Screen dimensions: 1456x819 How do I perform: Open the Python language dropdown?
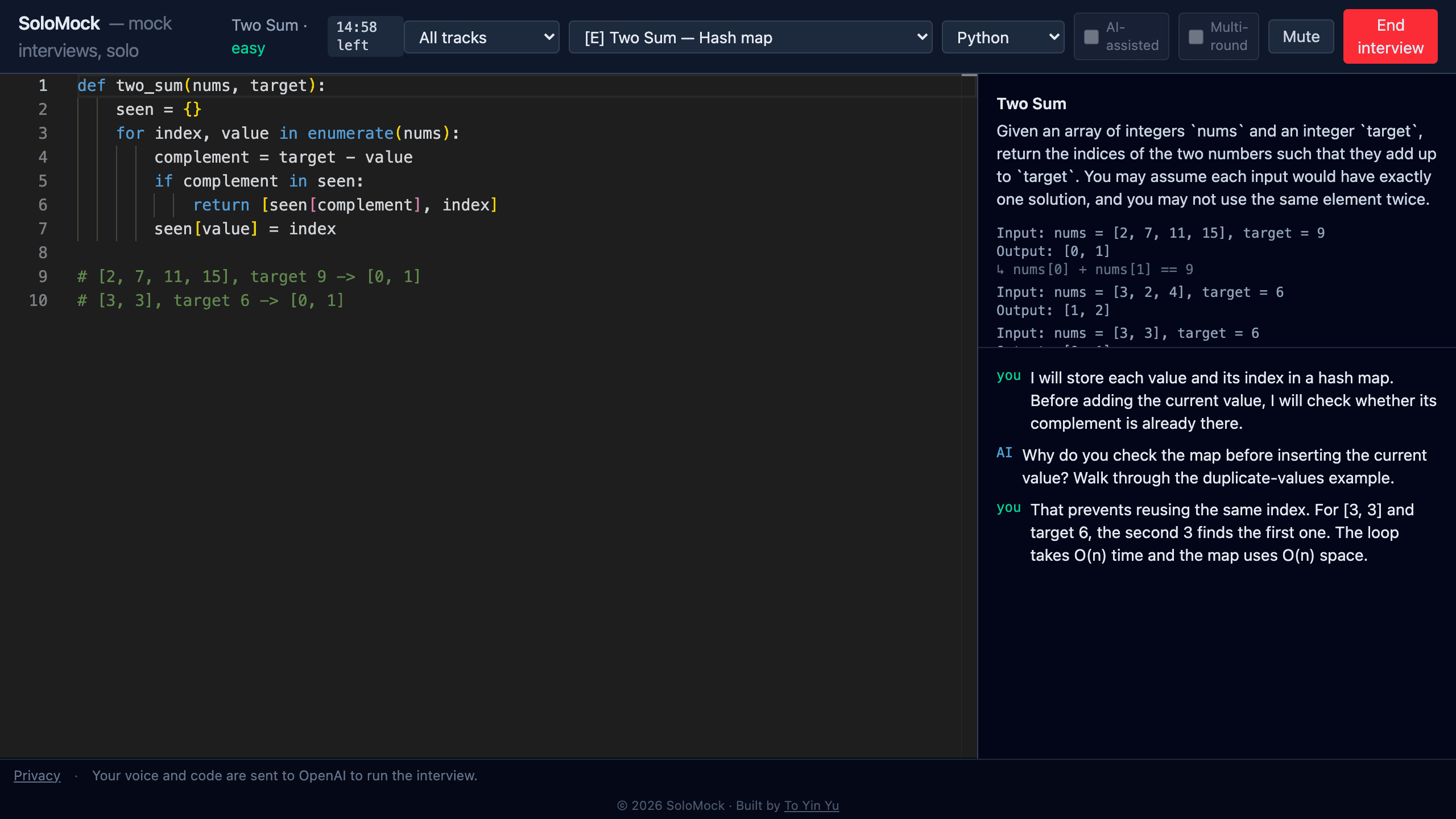1003,38
